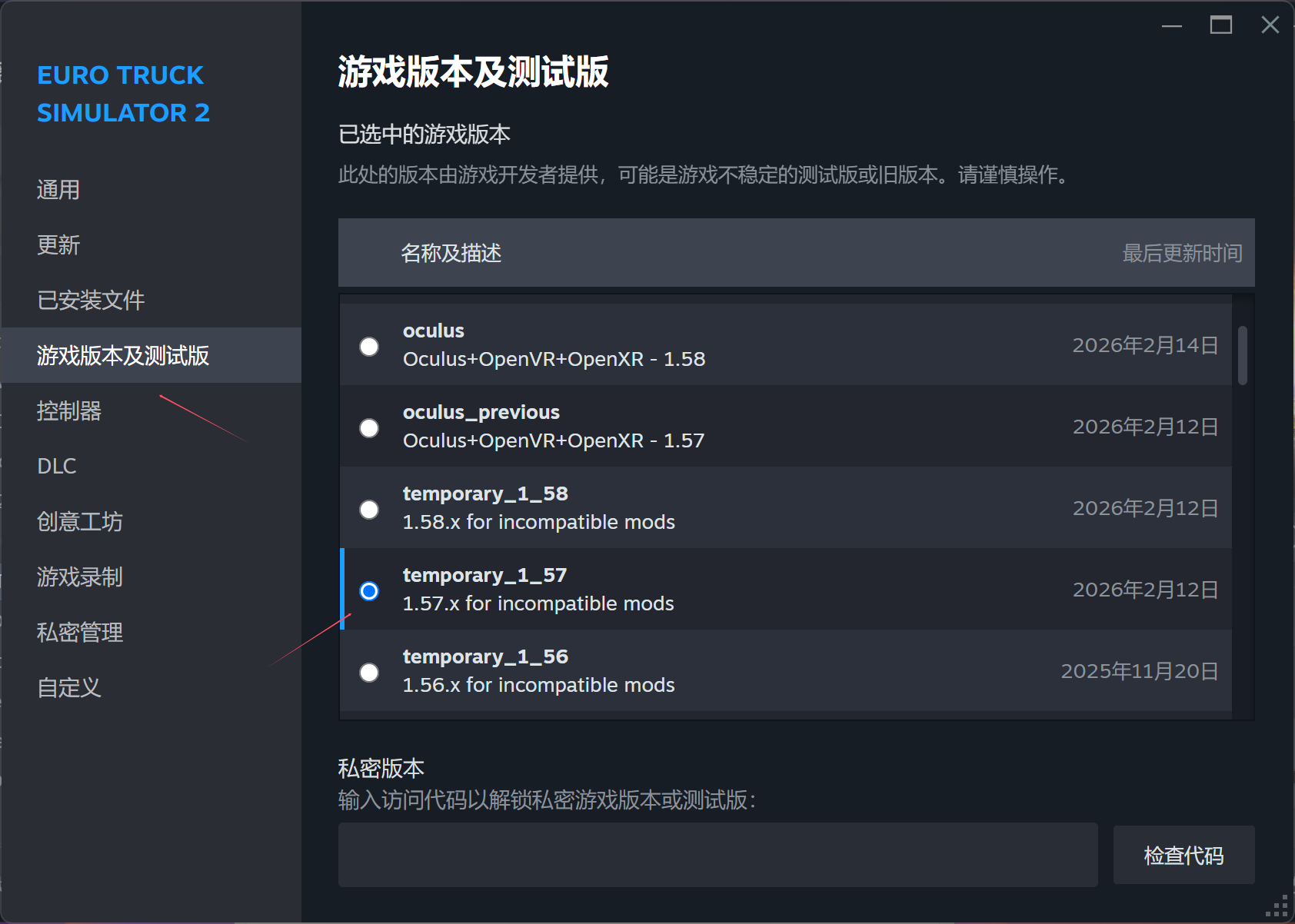Open the 已安装文件 section
The width and height of the screenshot is (1295, 924).
pos(90,300)
